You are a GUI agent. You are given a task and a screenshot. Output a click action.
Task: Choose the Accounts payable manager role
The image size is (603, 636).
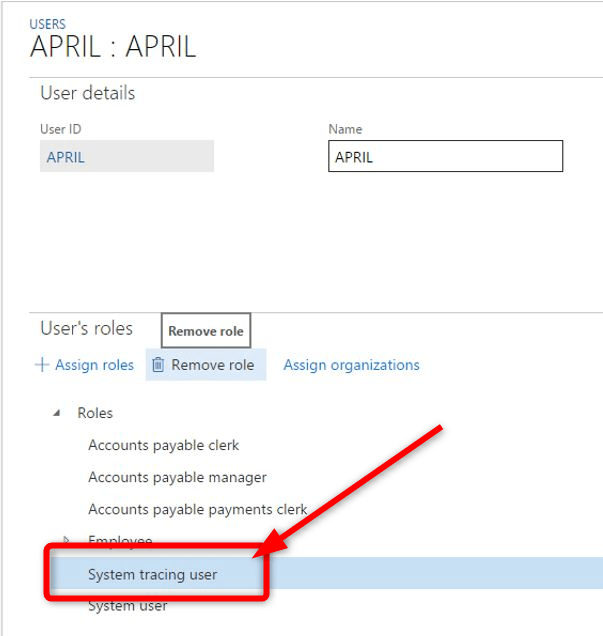(177, 477)
